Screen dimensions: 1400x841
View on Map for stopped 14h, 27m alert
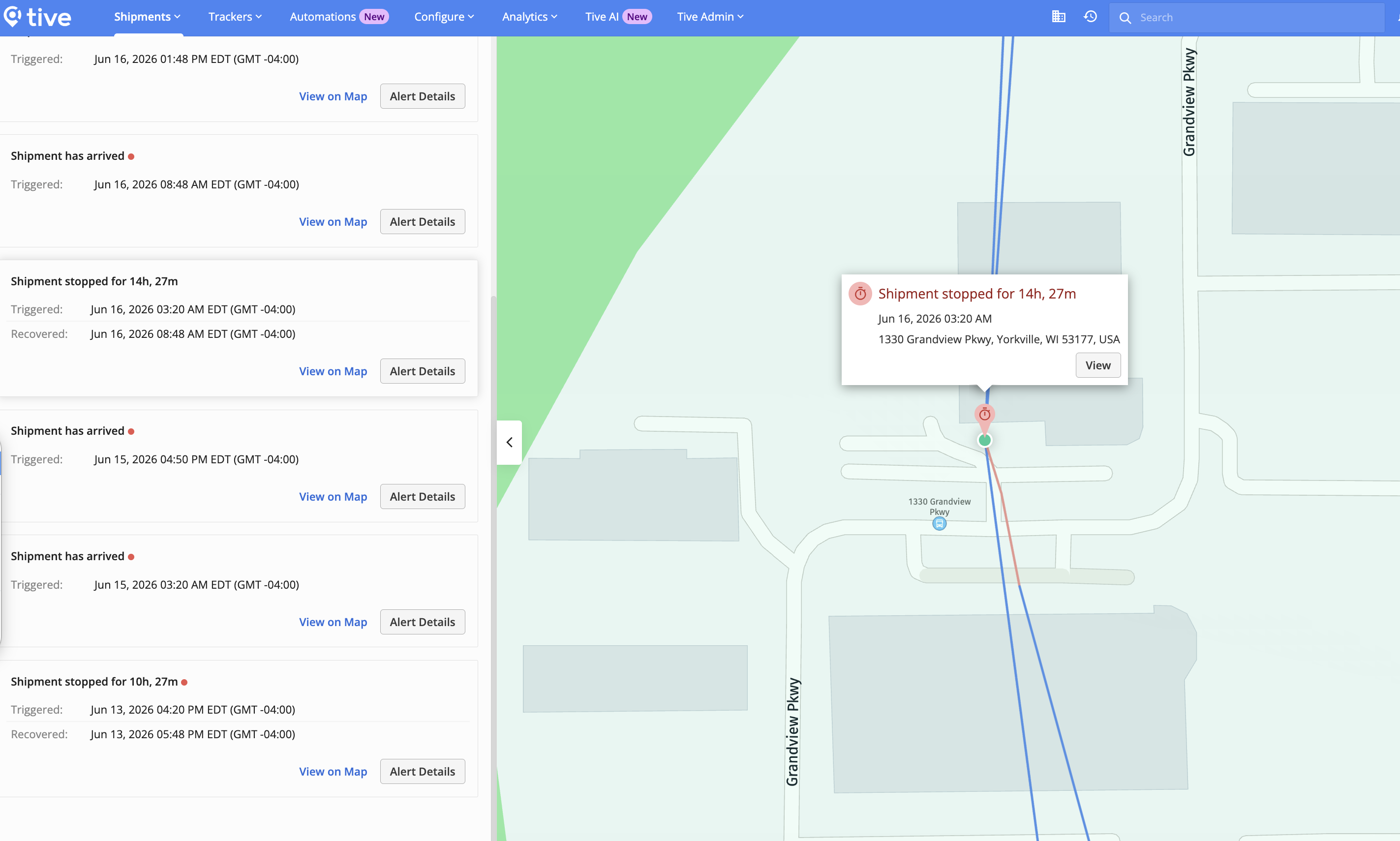(x=334, y=371)
